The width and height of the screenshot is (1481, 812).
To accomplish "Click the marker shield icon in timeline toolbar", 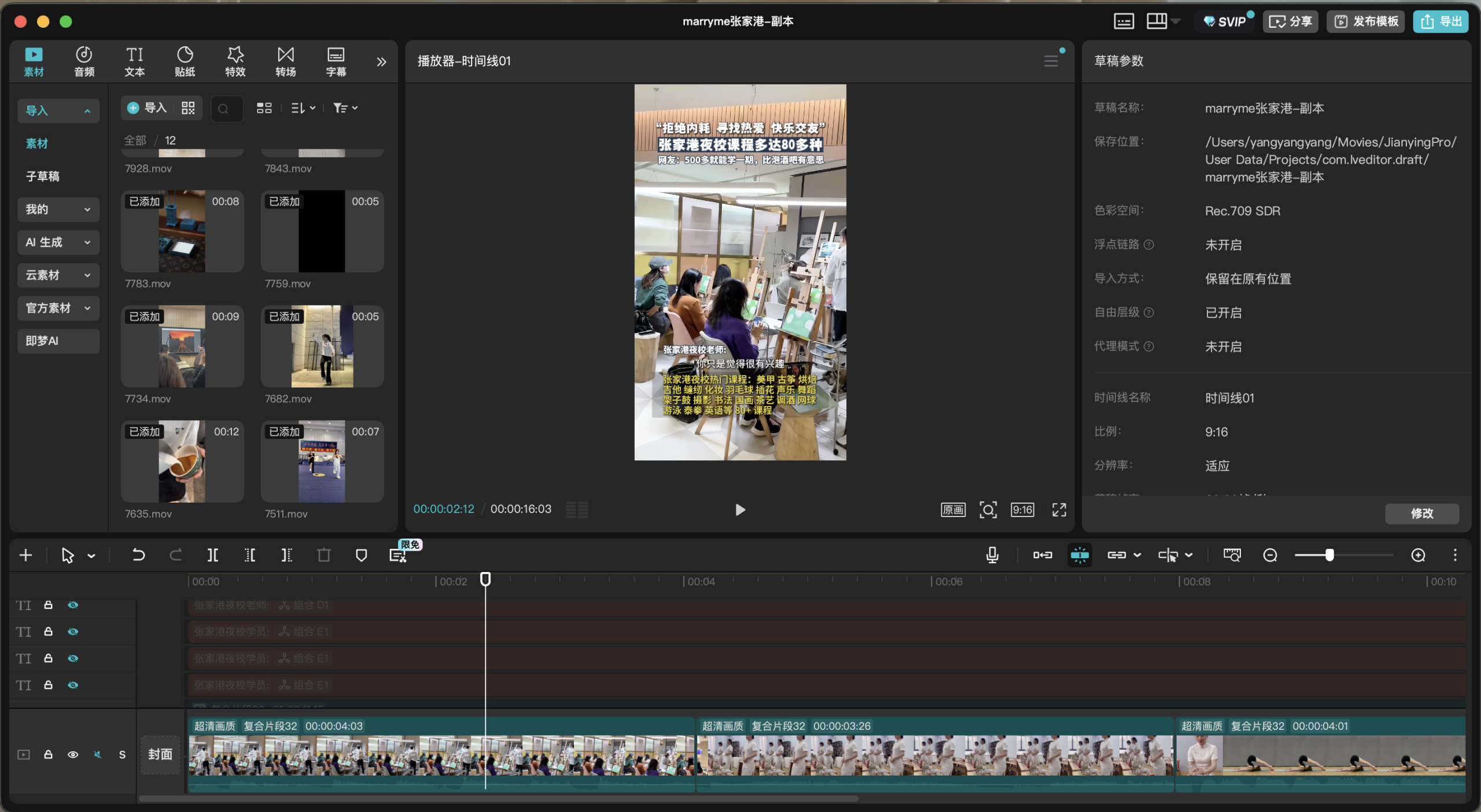I will [x=361, y=555].
